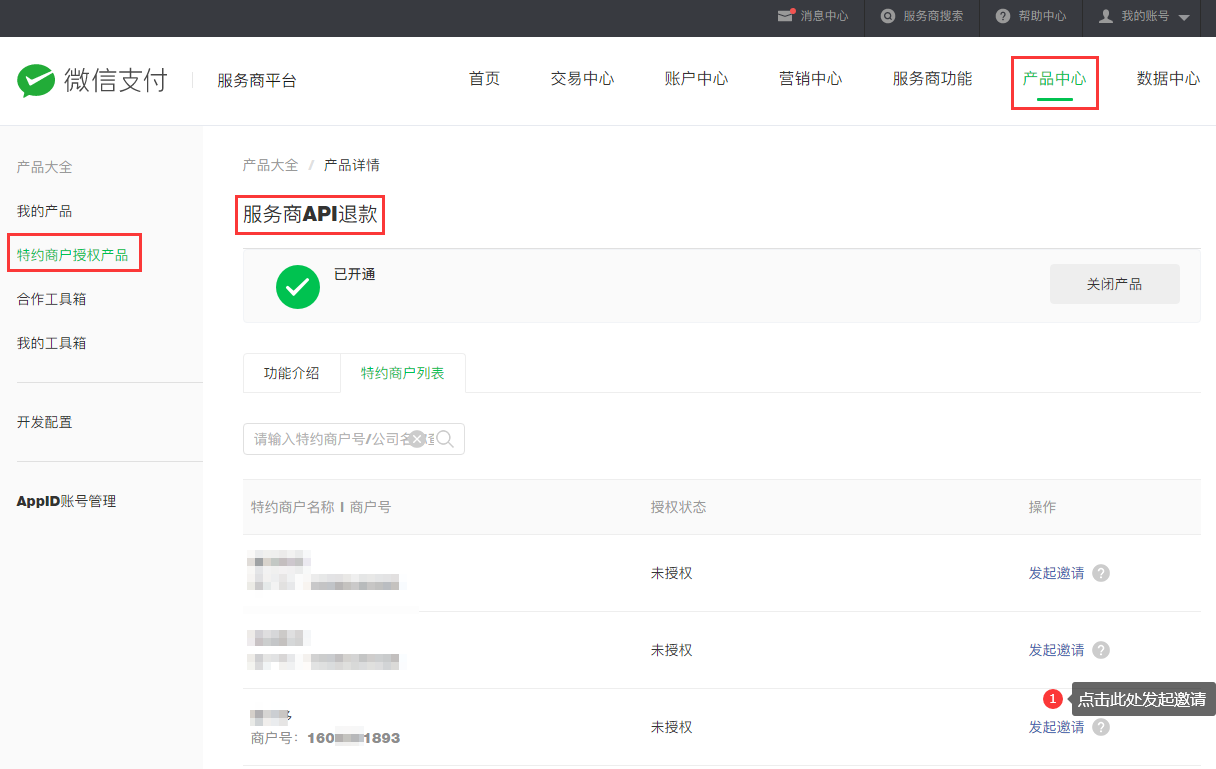This screenshot has width=1216, height=769.
Task: Click 帮助中心 text in top bar
Action: [1042, 16]
